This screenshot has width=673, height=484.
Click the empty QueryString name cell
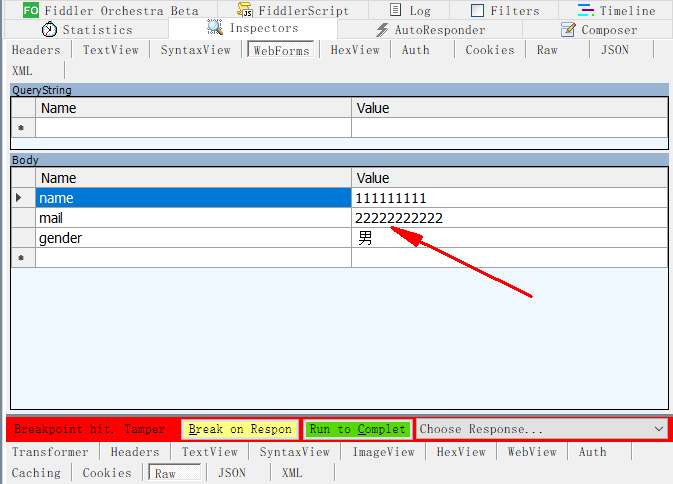pos(193,128)
